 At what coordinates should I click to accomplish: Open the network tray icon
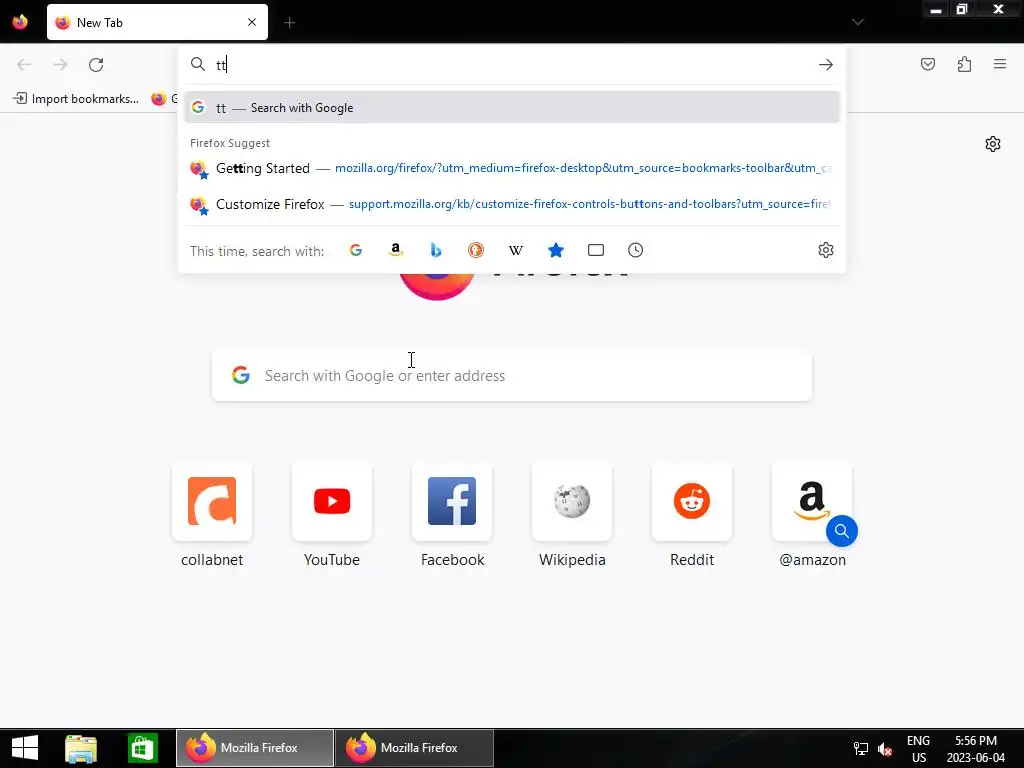[861, 748]
